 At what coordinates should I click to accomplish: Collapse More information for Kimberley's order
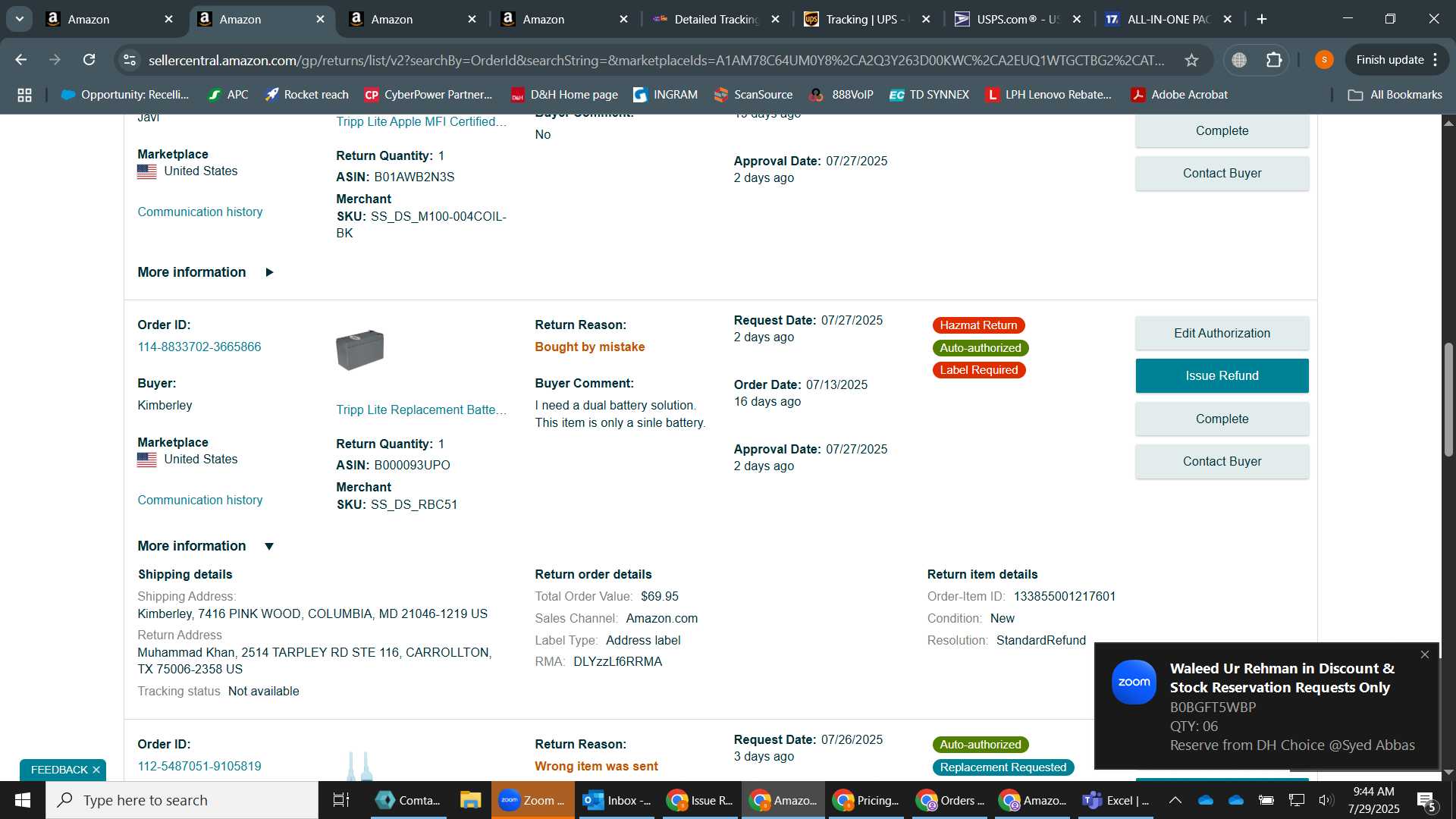tap(206, 546)
